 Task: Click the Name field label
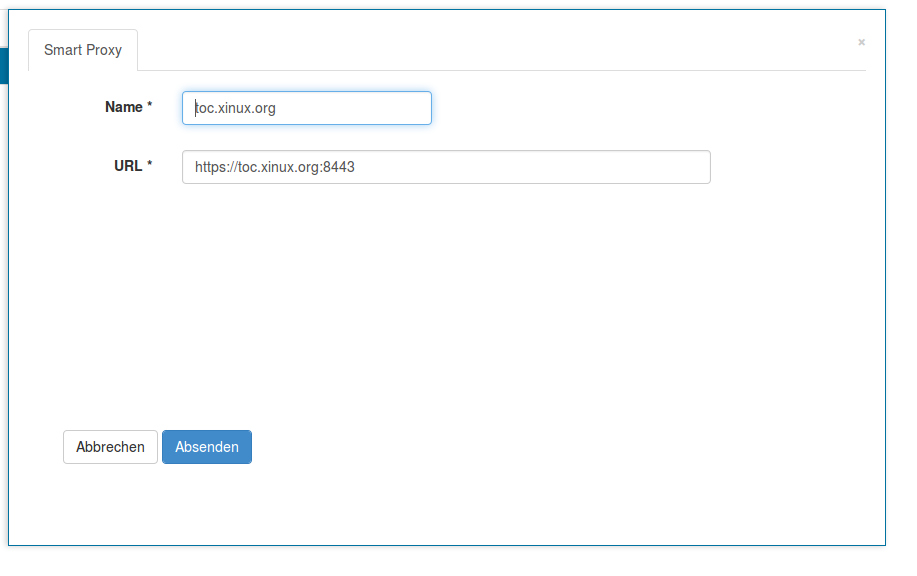(x=123, y=107)
